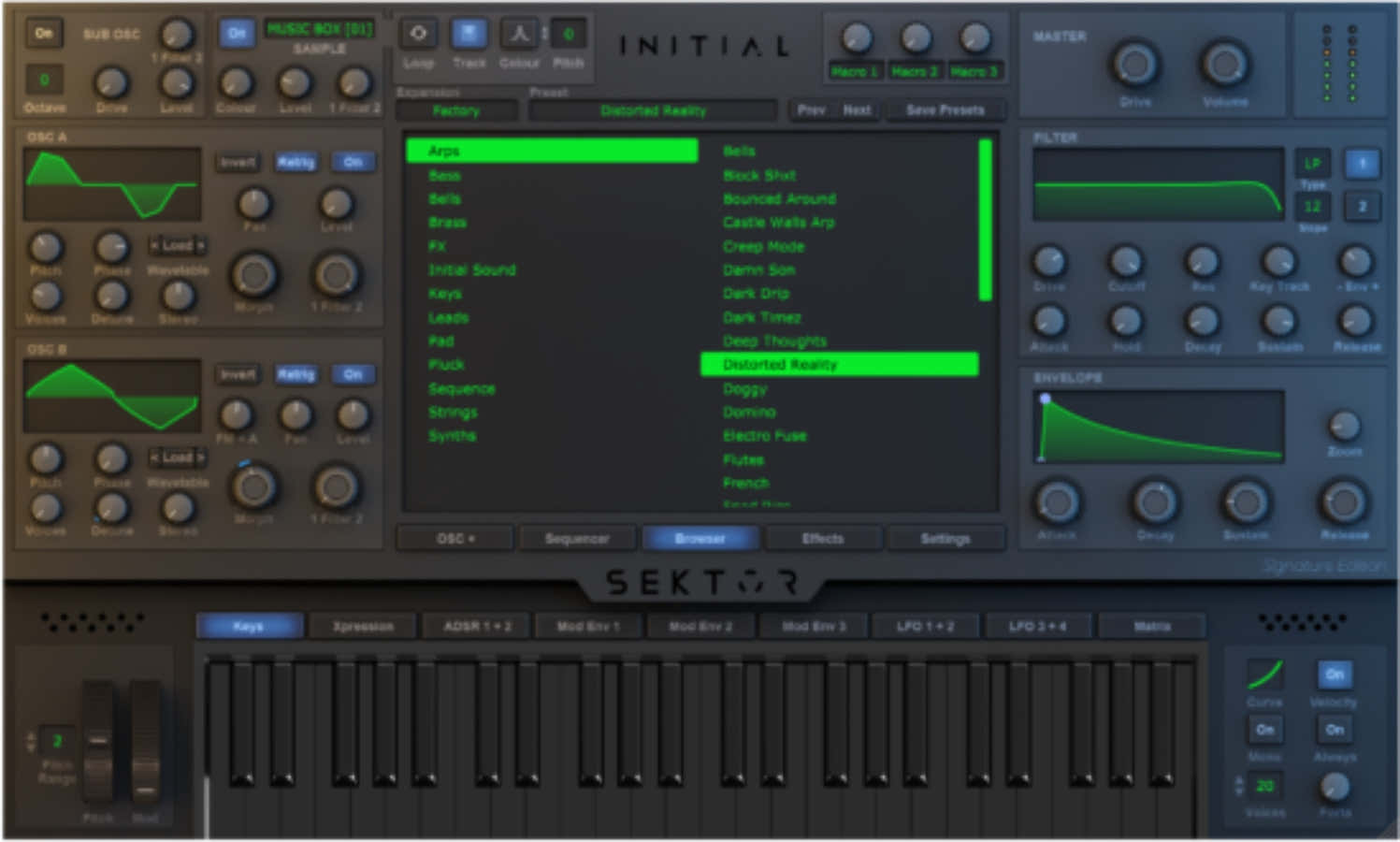The width and height of the screenshot is (1400, 842).
Task: Click the Envelope Zoom knob
Action: [x=1344, y=426]
